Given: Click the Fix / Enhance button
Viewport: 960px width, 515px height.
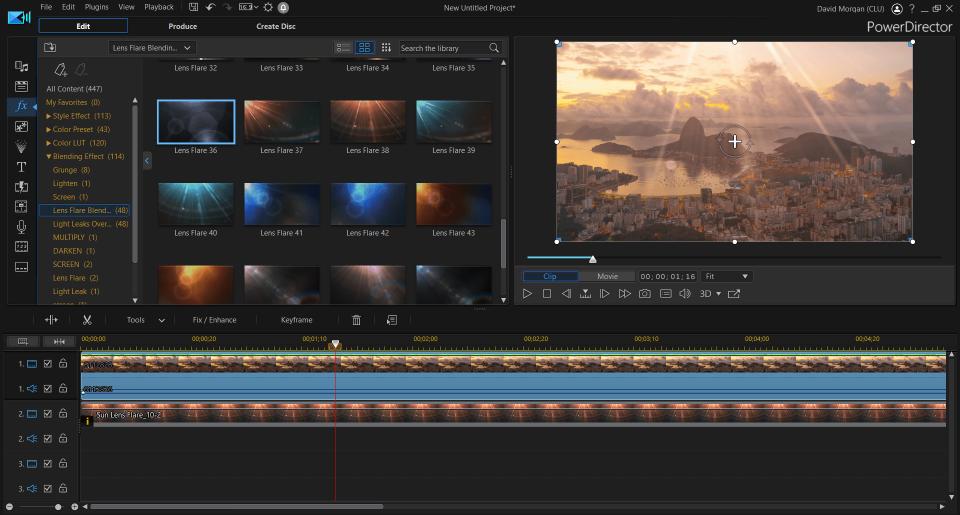Looking at the screenshot, I should pyautogui.click(x=214, y=320).
